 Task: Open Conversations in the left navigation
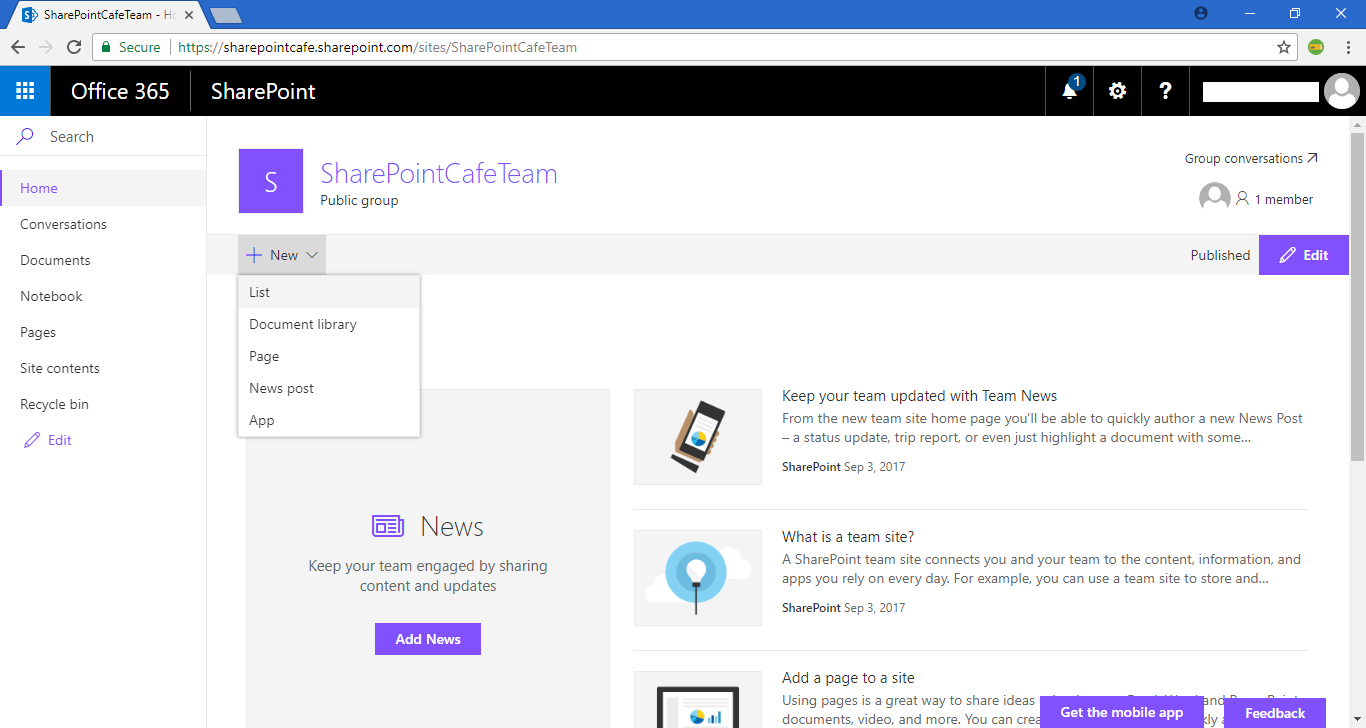pyautogui.click(x=103, y=224)
